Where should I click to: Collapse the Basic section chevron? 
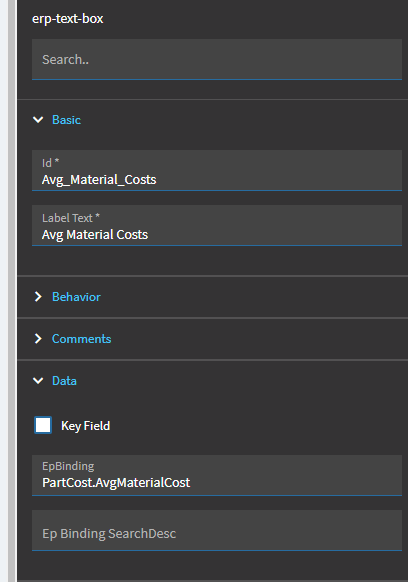[38, 120]
